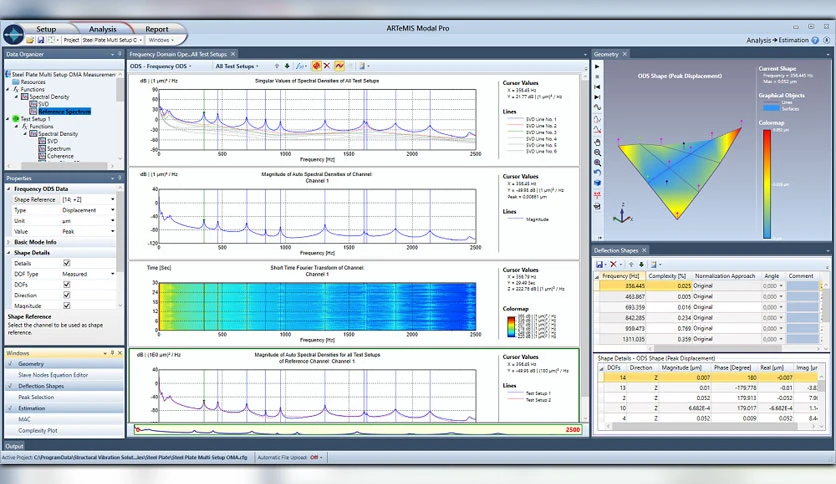Toggle Deflection Shapes in Windows list
Screen dimensions: 836x484
[x=64, y=386]
